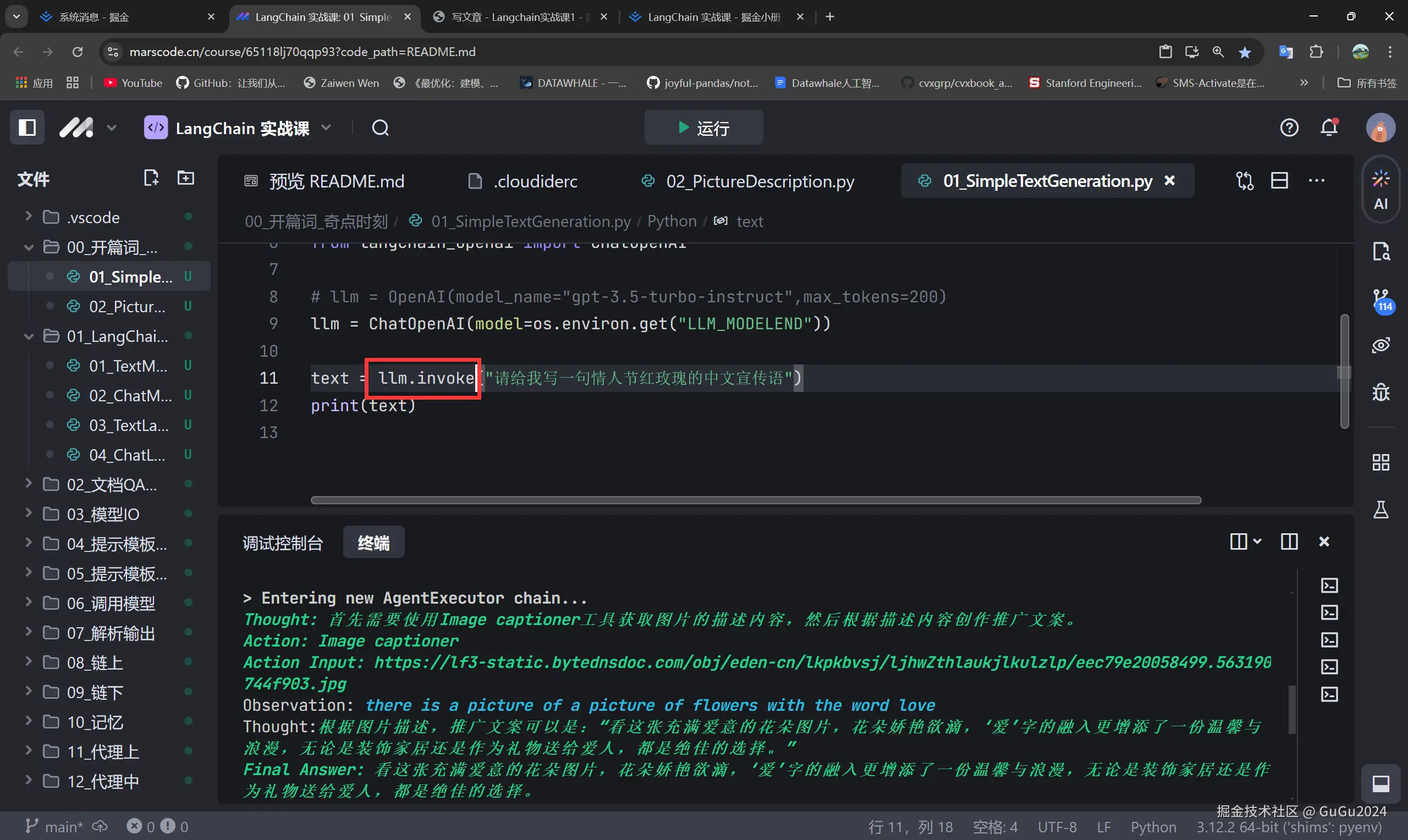
Task: Open the AI assistant sidebar icon
Action: pyautogui.click(x=1380, y=190)
